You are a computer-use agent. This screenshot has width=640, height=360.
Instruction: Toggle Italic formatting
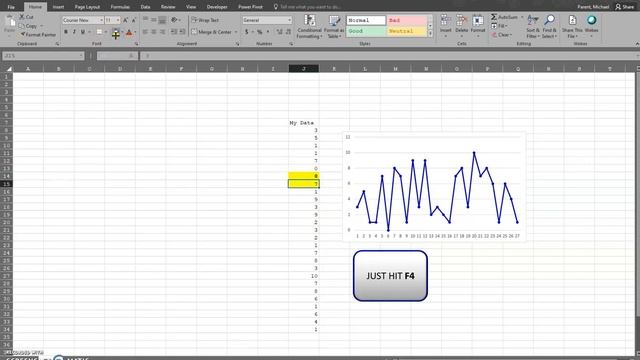coord(74,32)
